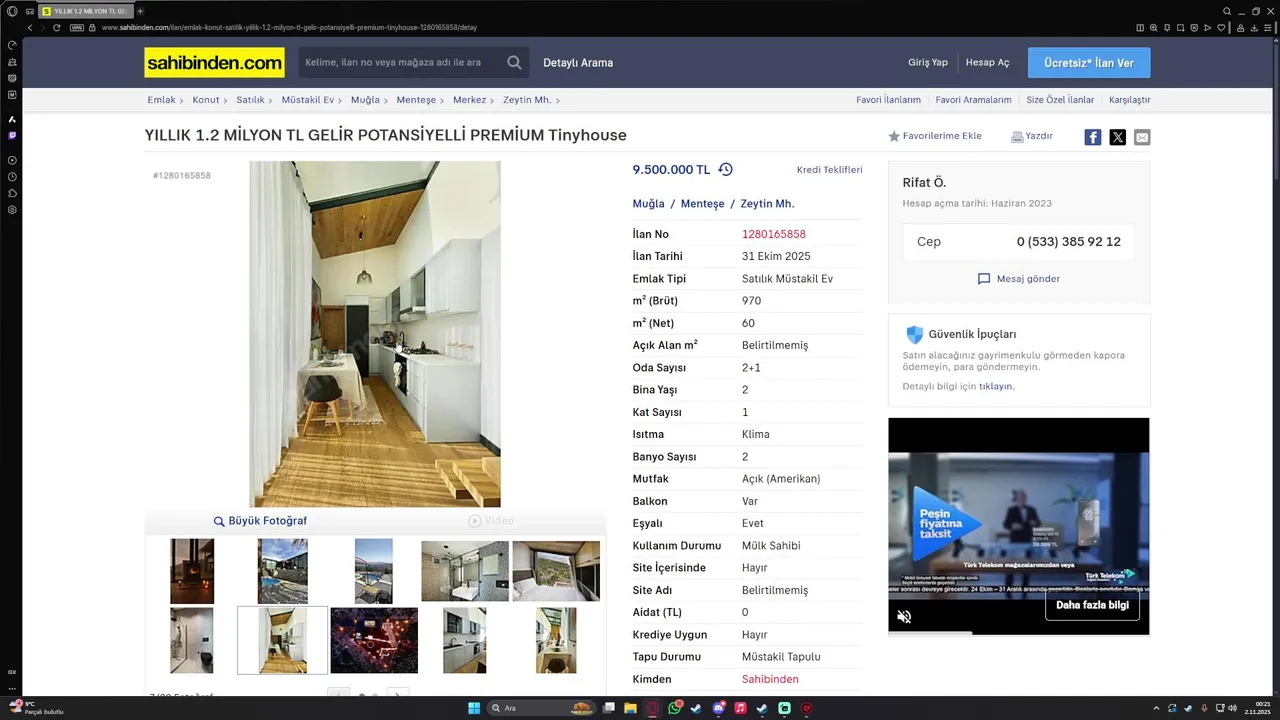Open the Zeytin Mh. breadcrumb
This screenshot has height=720, width=1280.
click(x=527, y=100)
